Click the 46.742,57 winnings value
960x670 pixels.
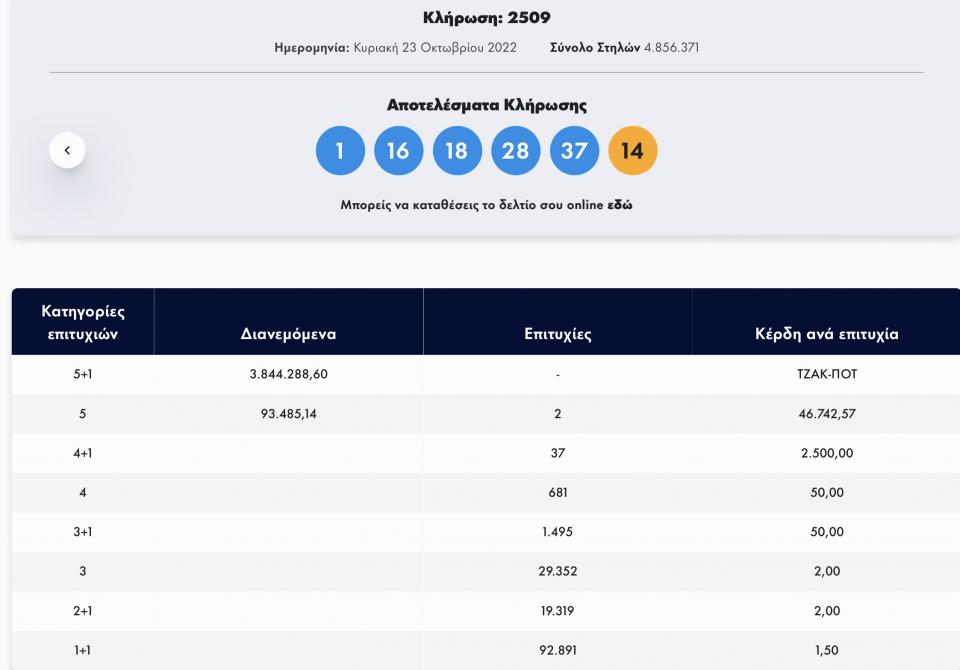pos(826,413)
